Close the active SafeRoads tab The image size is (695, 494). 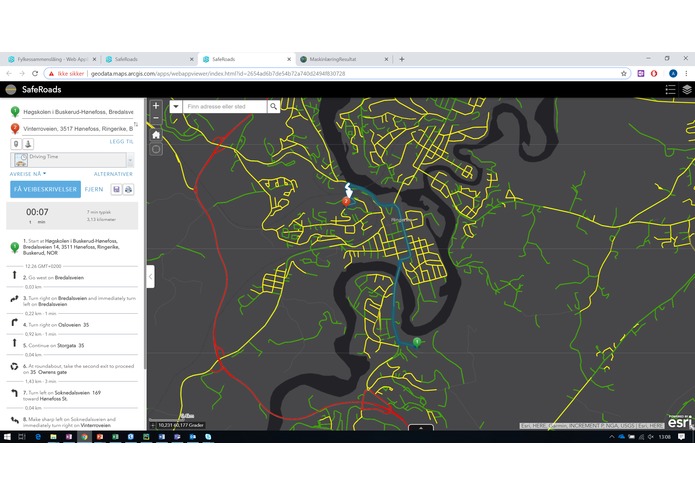pyautogui.click(x=289, y=59)
